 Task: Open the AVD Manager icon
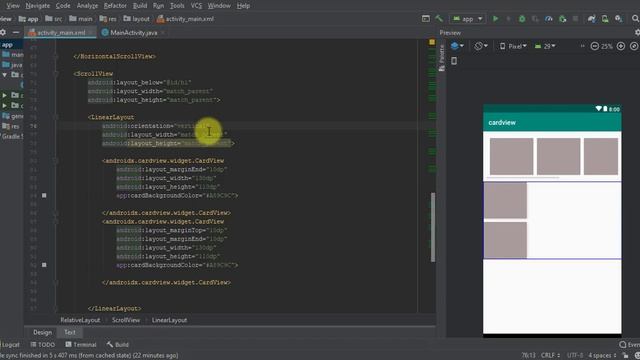605,19
